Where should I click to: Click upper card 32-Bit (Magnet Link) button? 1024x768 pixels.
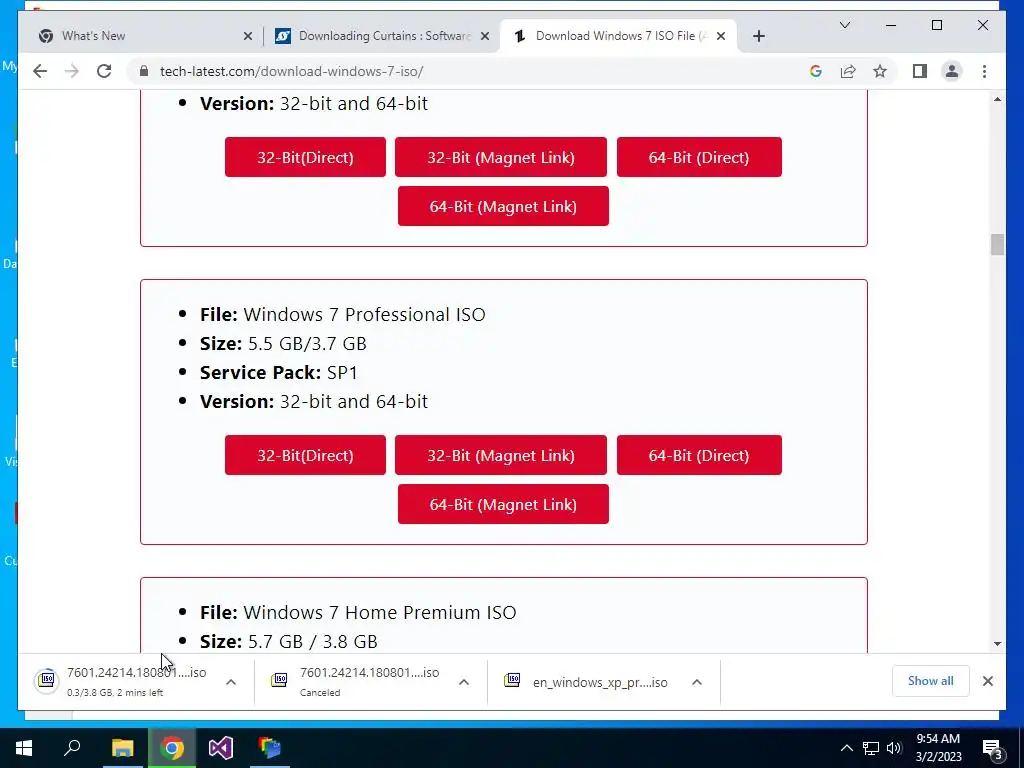[x=501, y=157]
